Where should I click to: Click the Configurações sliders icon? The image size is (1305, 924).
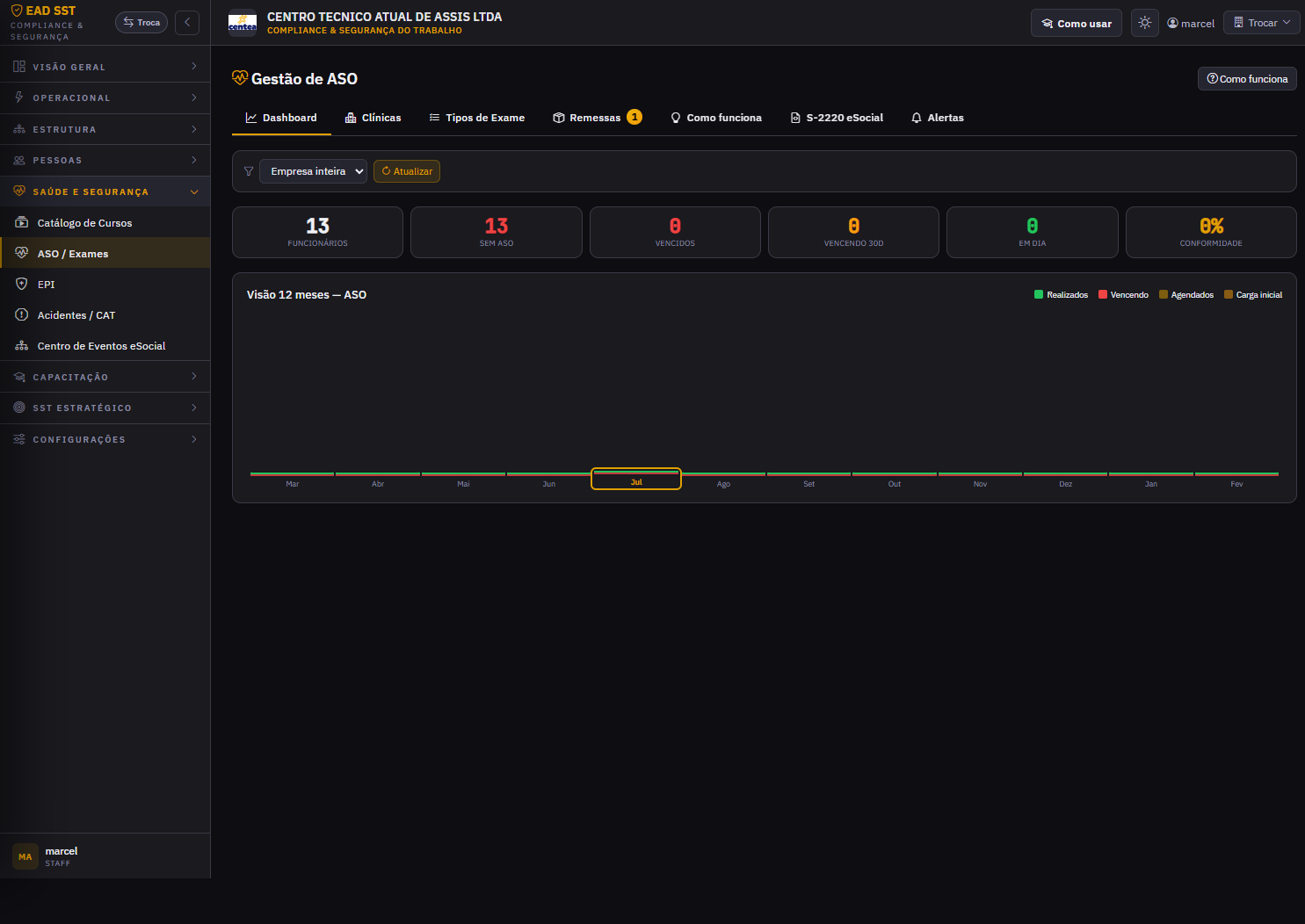click(19, 439)
